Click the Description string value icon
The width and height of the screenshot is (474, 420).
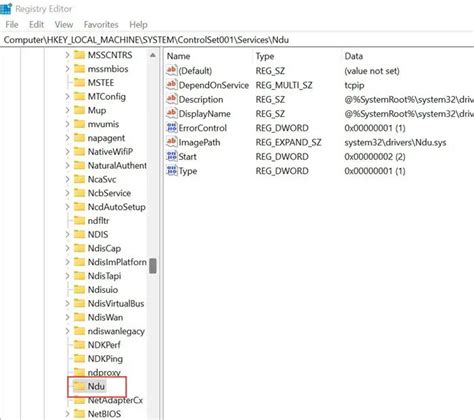click(171, 99)
